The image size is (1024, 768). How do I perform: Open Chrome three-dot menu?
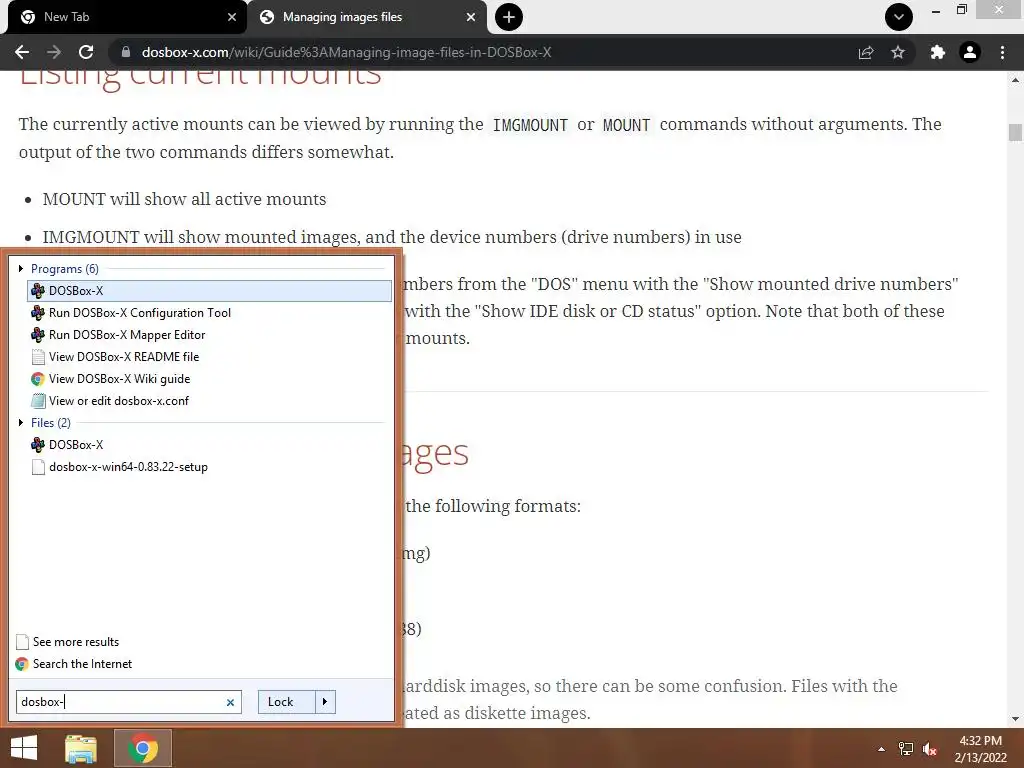click(1002, 52)
